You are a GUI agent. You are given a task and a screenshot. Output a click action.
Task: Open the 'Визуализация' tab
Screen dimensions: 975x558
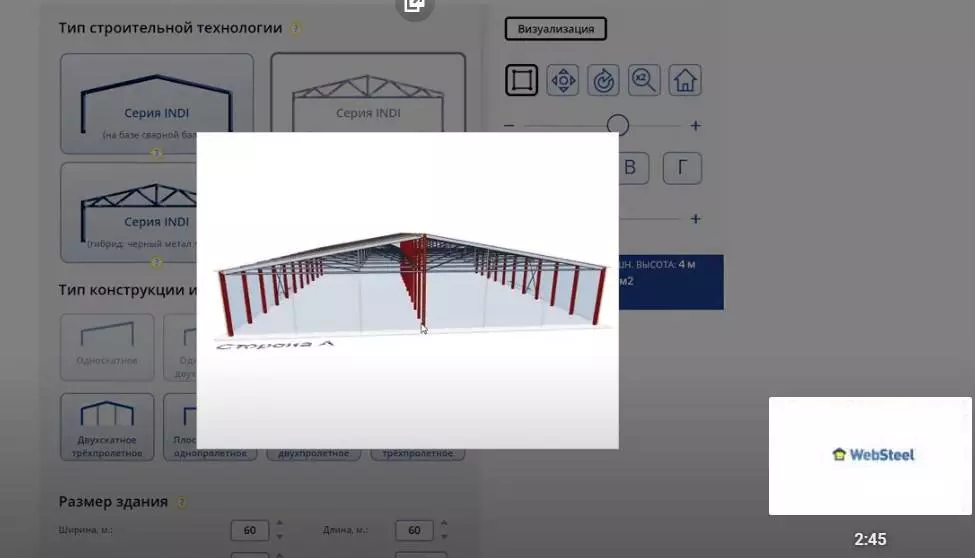[x=555, y=29]
